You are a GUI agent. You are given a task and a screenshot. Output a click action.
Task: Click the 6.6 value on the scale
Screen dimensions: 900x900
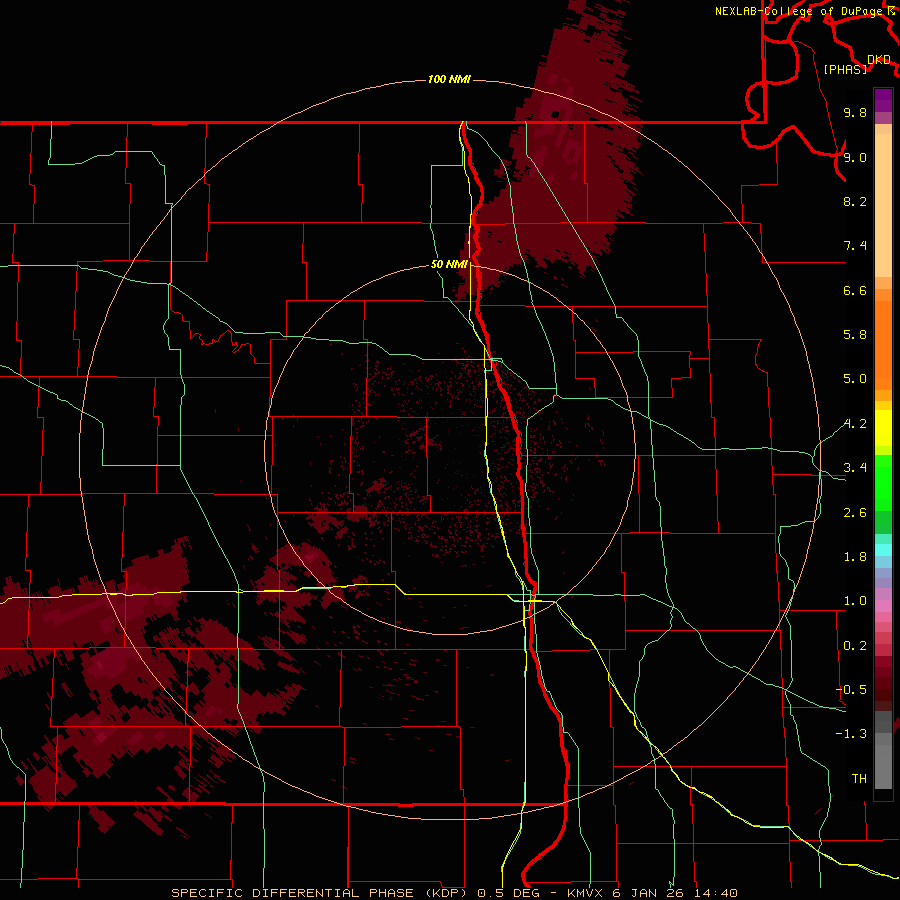coord(855,290)
